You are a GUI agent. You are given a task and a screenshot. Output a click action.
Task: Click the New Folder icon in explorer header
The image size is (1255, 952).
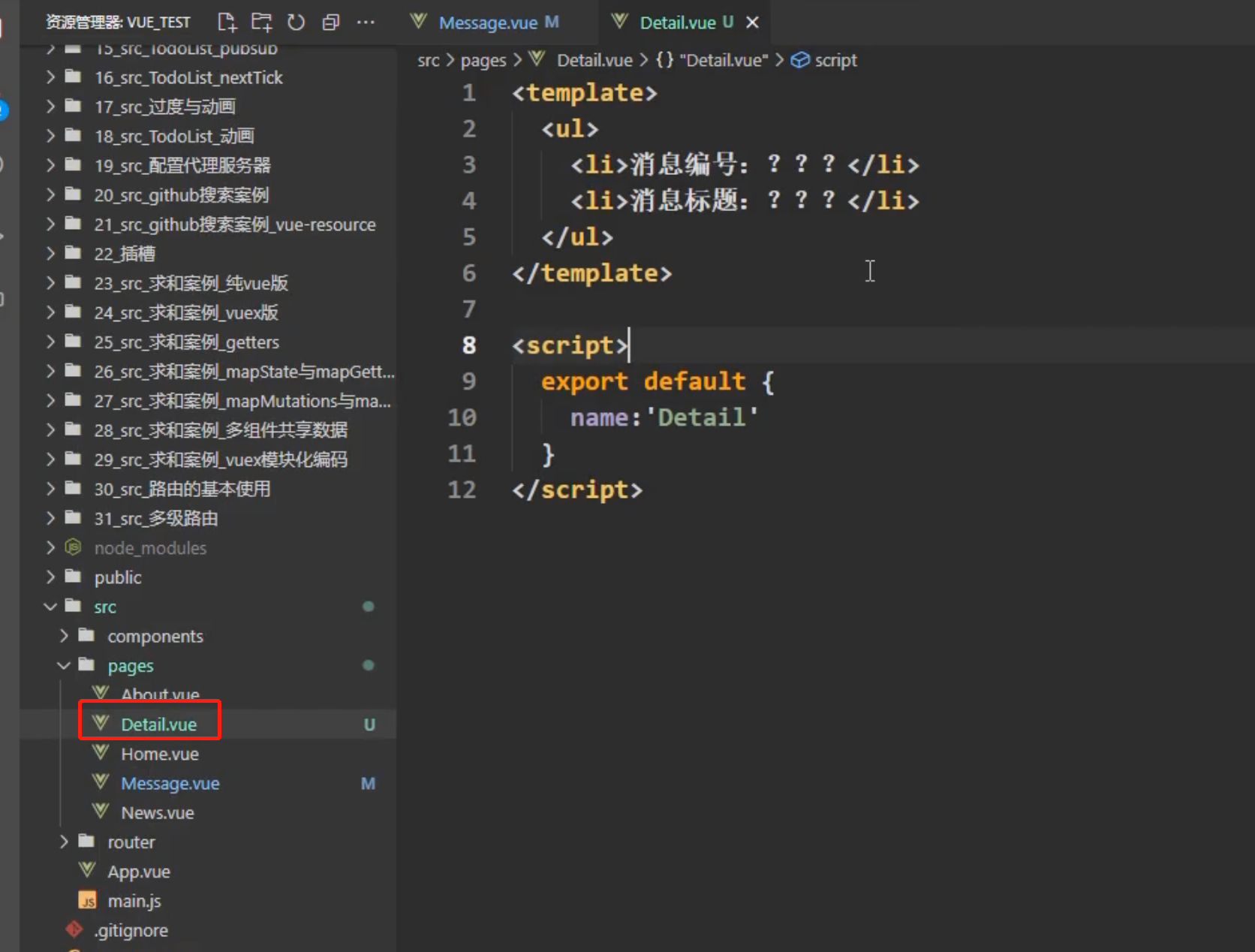pyautogui.click(x=261, y=22)
